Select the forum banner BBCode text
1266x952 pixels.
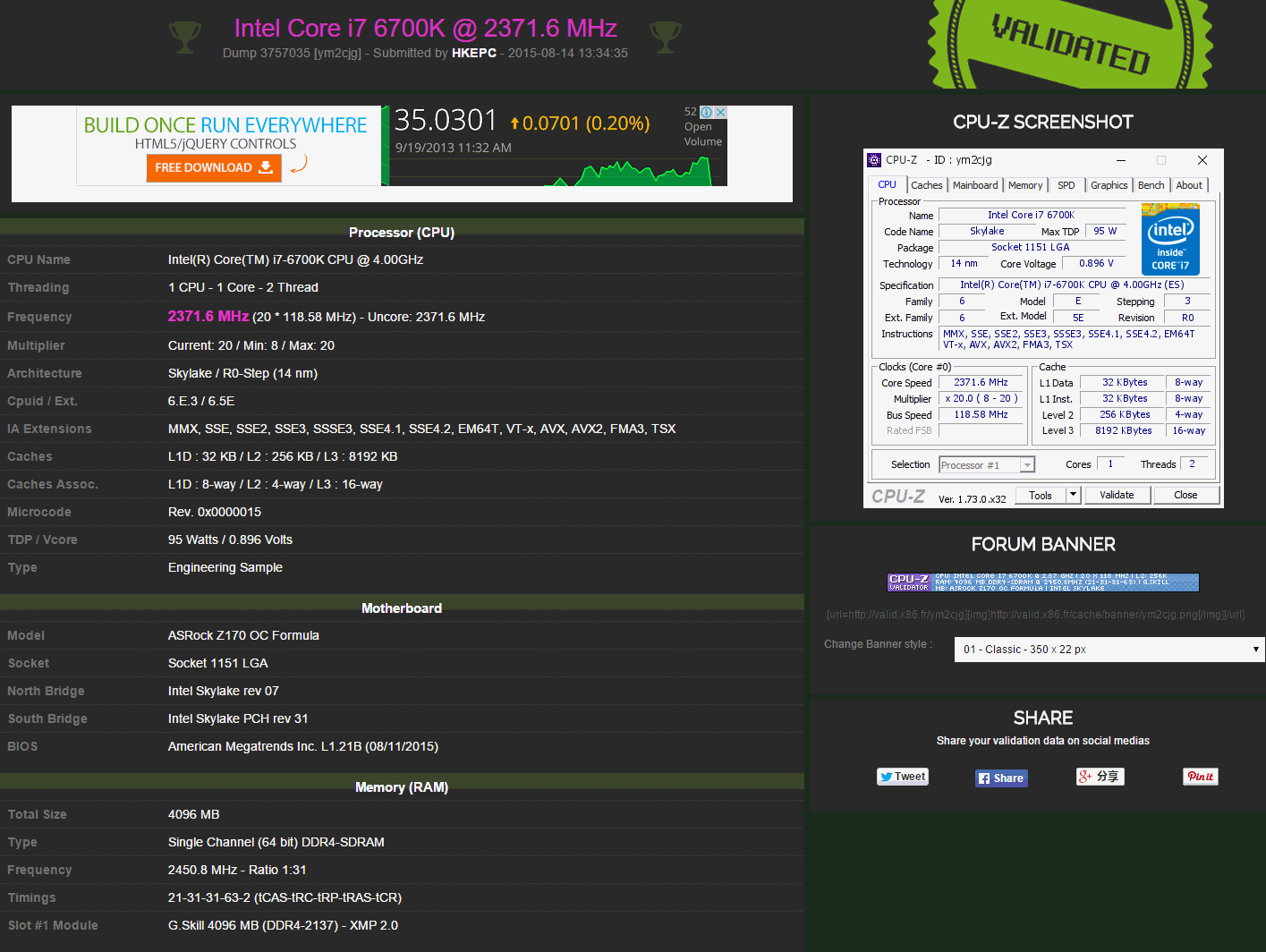(1035, 615)
